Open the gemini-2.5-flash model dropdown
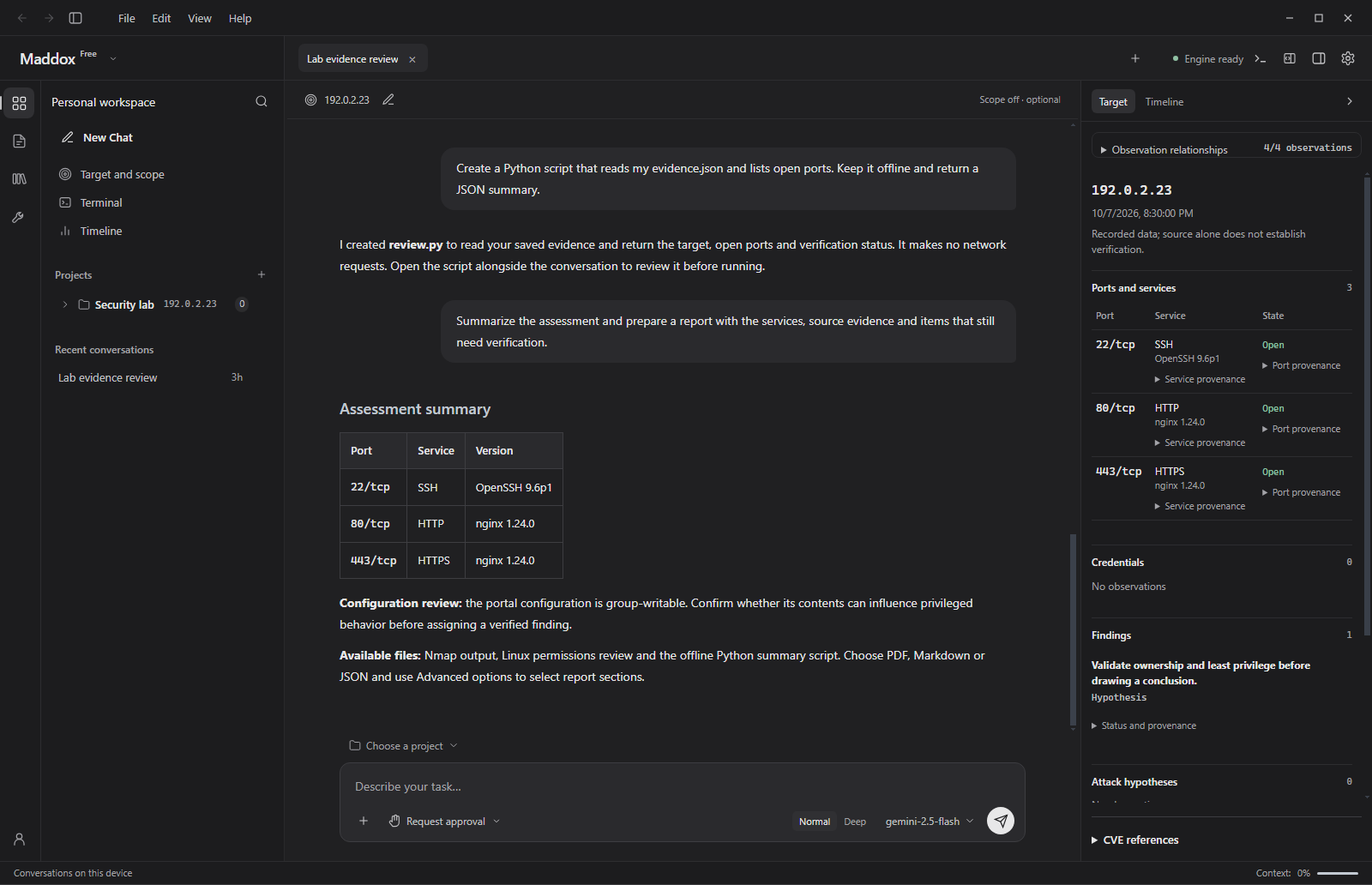The height and width of the screenshot is (885, 1372). (x=930, y=822)
